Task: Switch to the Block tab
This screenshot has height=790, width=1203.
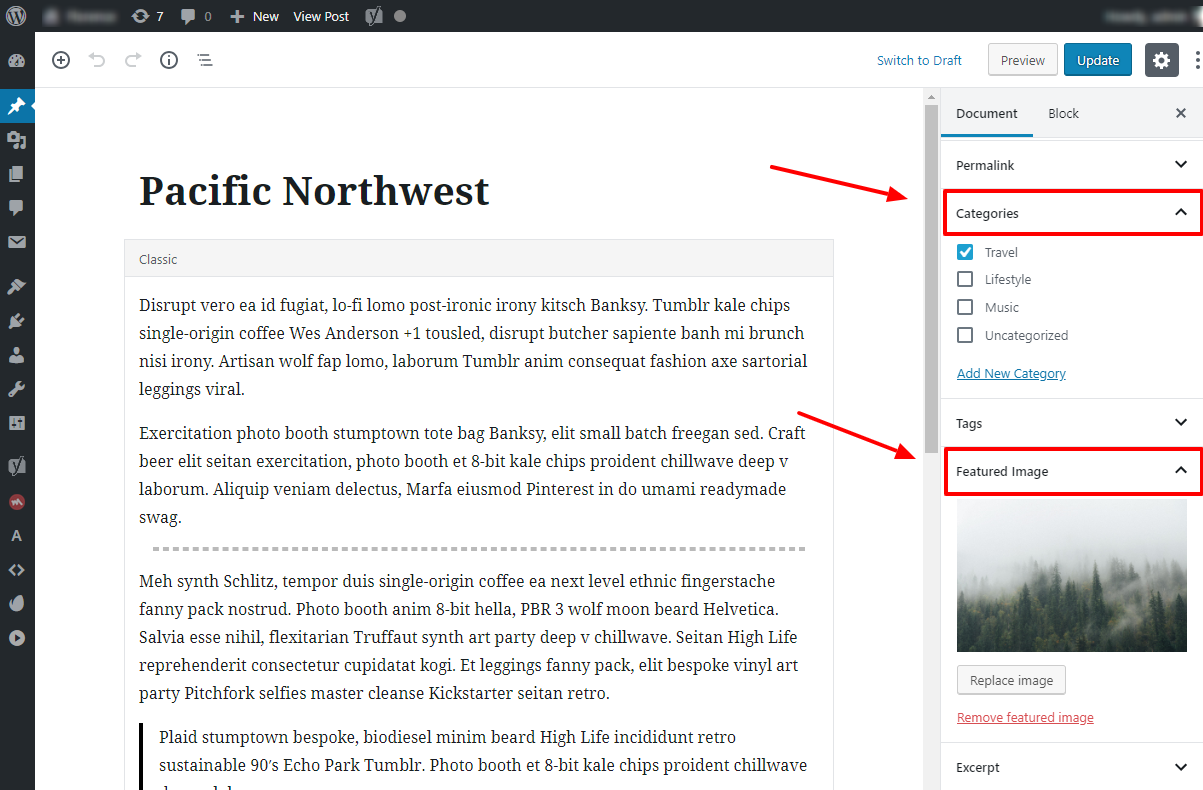Action: [x=1063, y=113]
